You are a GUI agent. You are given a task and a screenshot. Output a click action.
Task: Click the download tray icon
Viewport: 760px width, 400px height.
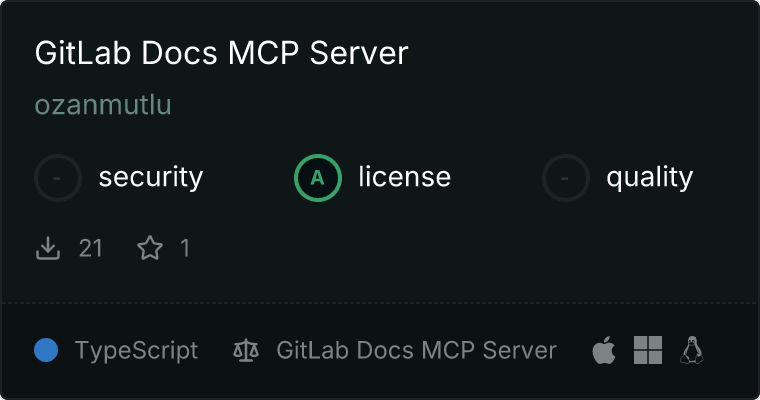pyautogui.click(x=48, y=248)
